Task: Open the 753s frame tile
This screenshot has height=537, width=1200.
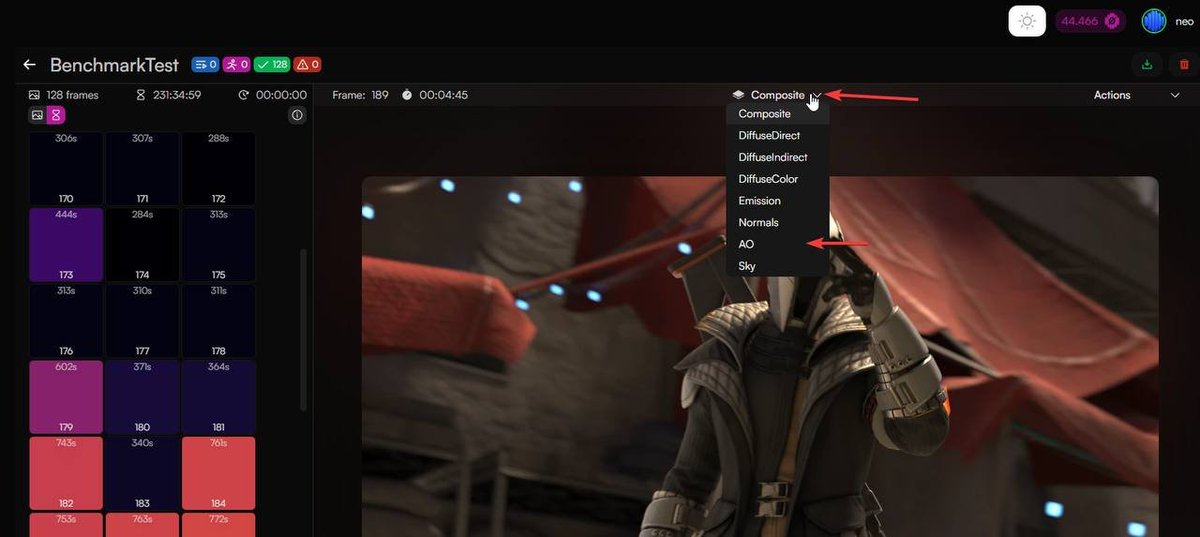Action: (x=66, y=525)
